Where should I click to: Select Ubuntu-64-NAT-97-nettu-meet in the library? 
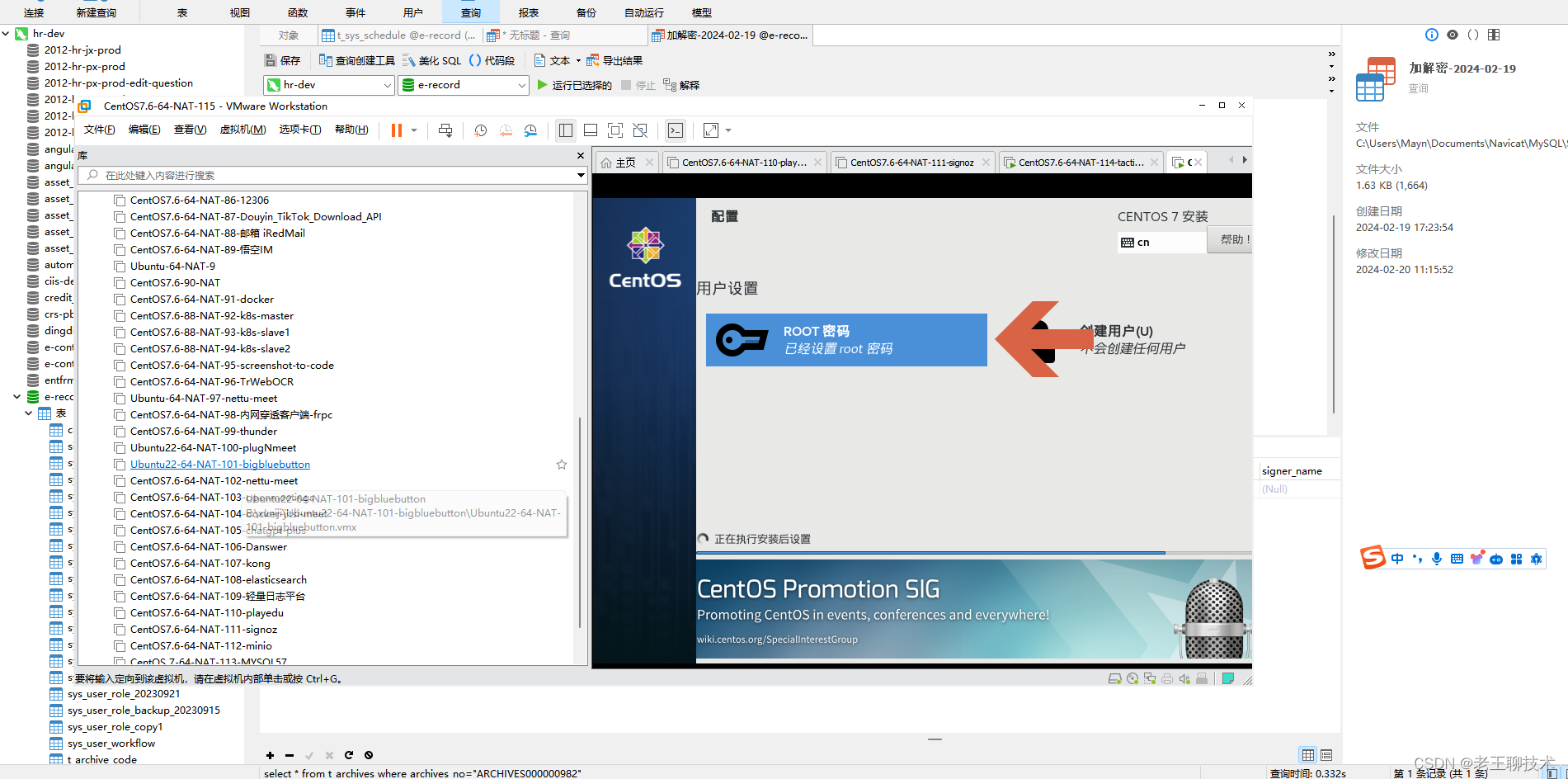203,399
